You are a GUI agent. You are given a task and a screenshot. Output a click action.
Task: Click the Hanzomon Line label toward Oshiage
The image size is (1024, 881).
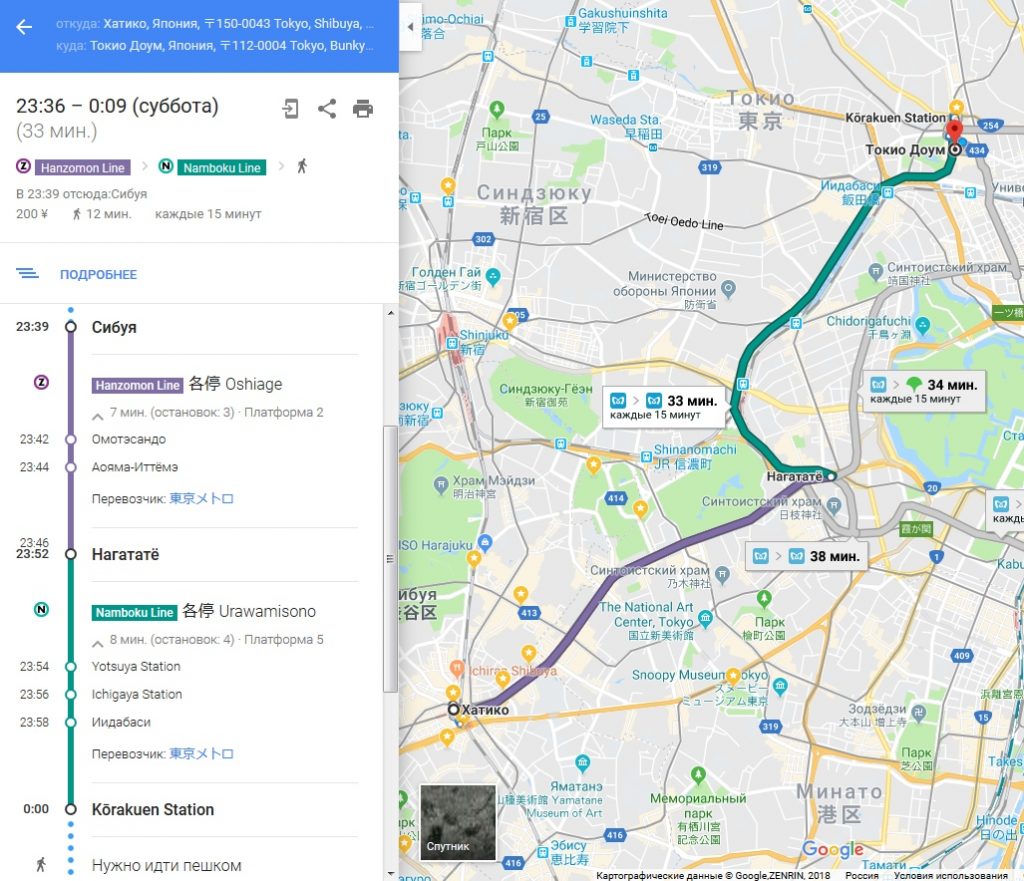136,385
